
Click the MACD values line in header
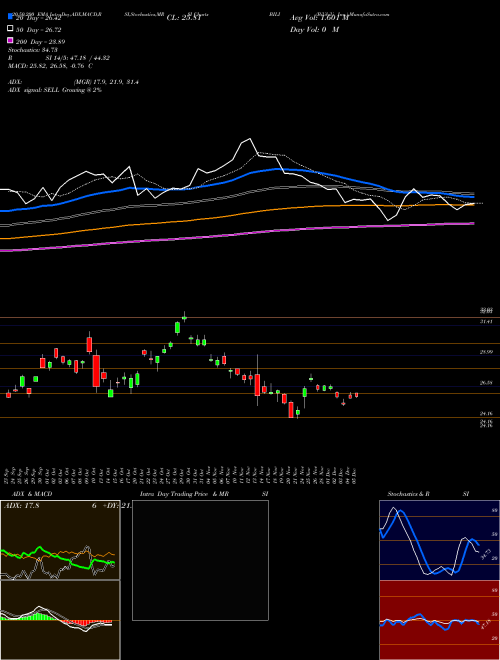point(51,66)
